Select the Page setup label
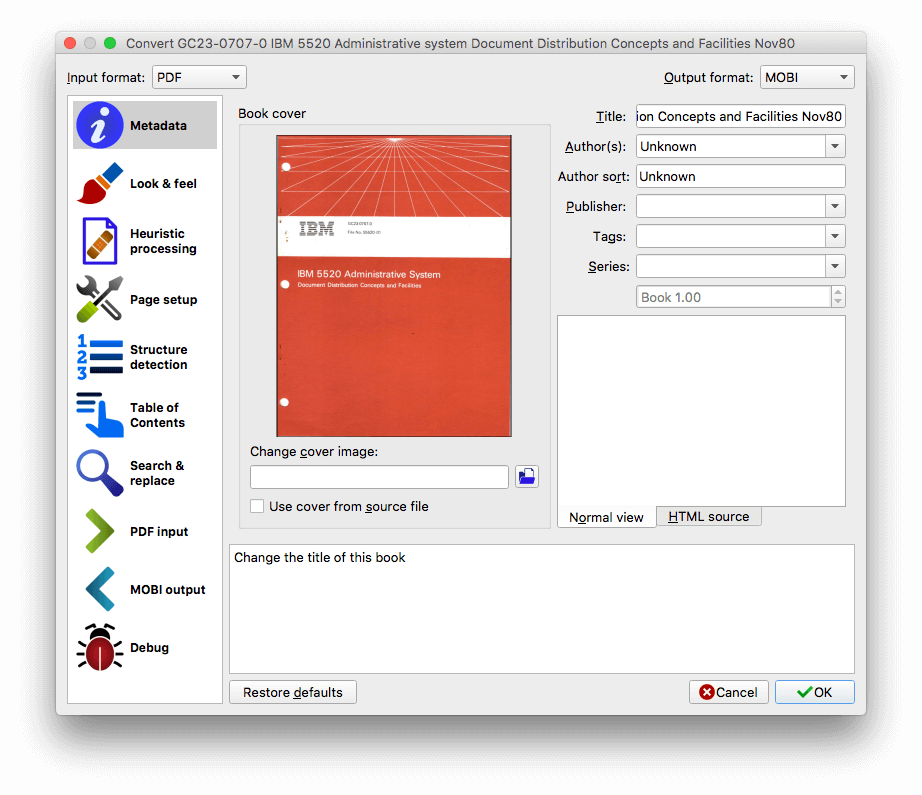The height and width of the screenshot is (795, 922). pos(163,299)
